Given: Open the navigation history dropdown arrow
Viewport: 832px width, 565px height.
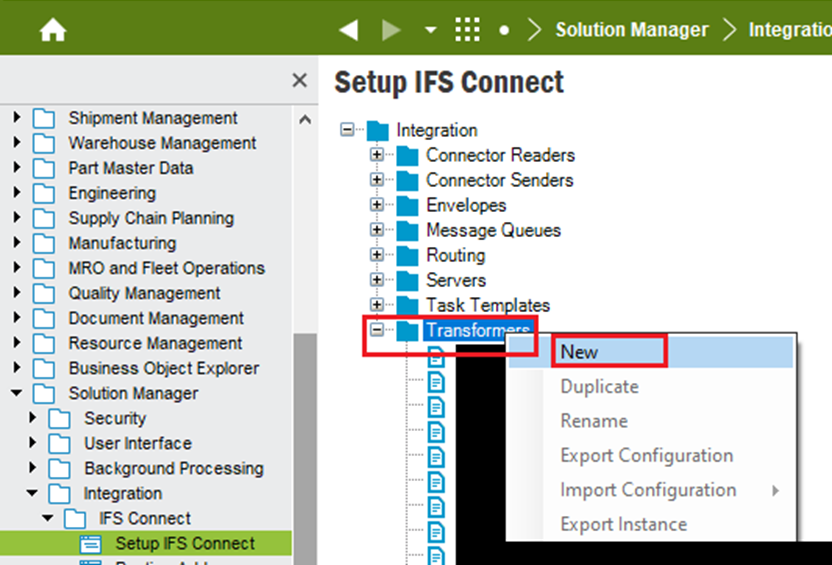Looking at the screenshot, I should [430, 30].
